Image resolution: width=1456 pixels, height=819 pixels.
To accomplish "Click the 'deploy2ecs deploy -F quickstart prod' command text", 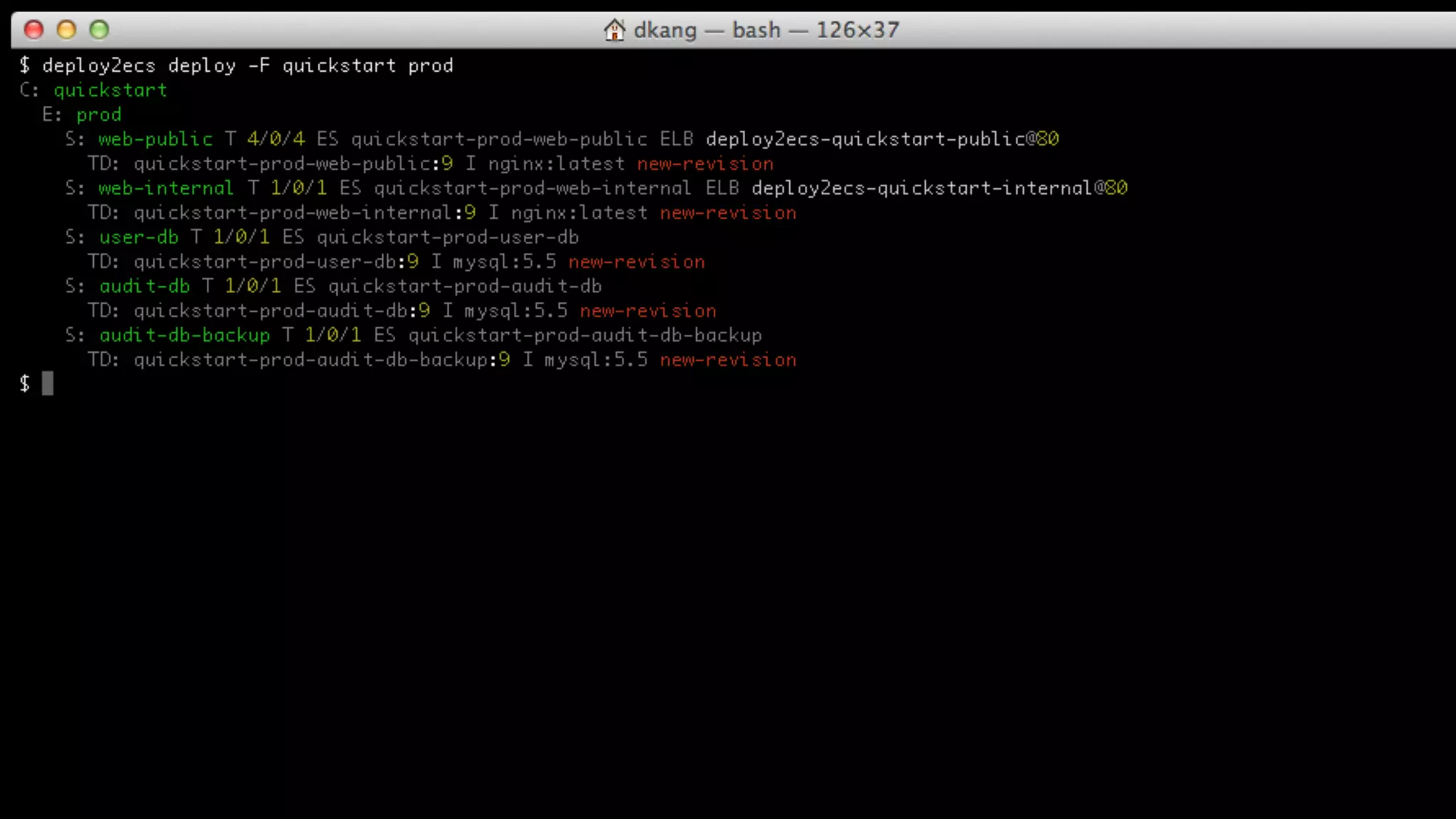I will coord(247,65).
